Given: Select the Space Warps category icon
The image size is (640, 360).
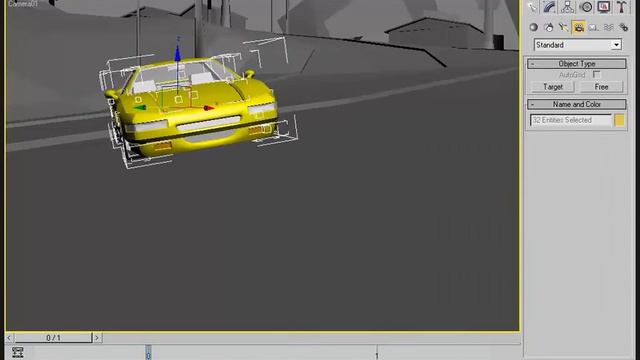Looking at the screenshot, I should tap(609, 27).
